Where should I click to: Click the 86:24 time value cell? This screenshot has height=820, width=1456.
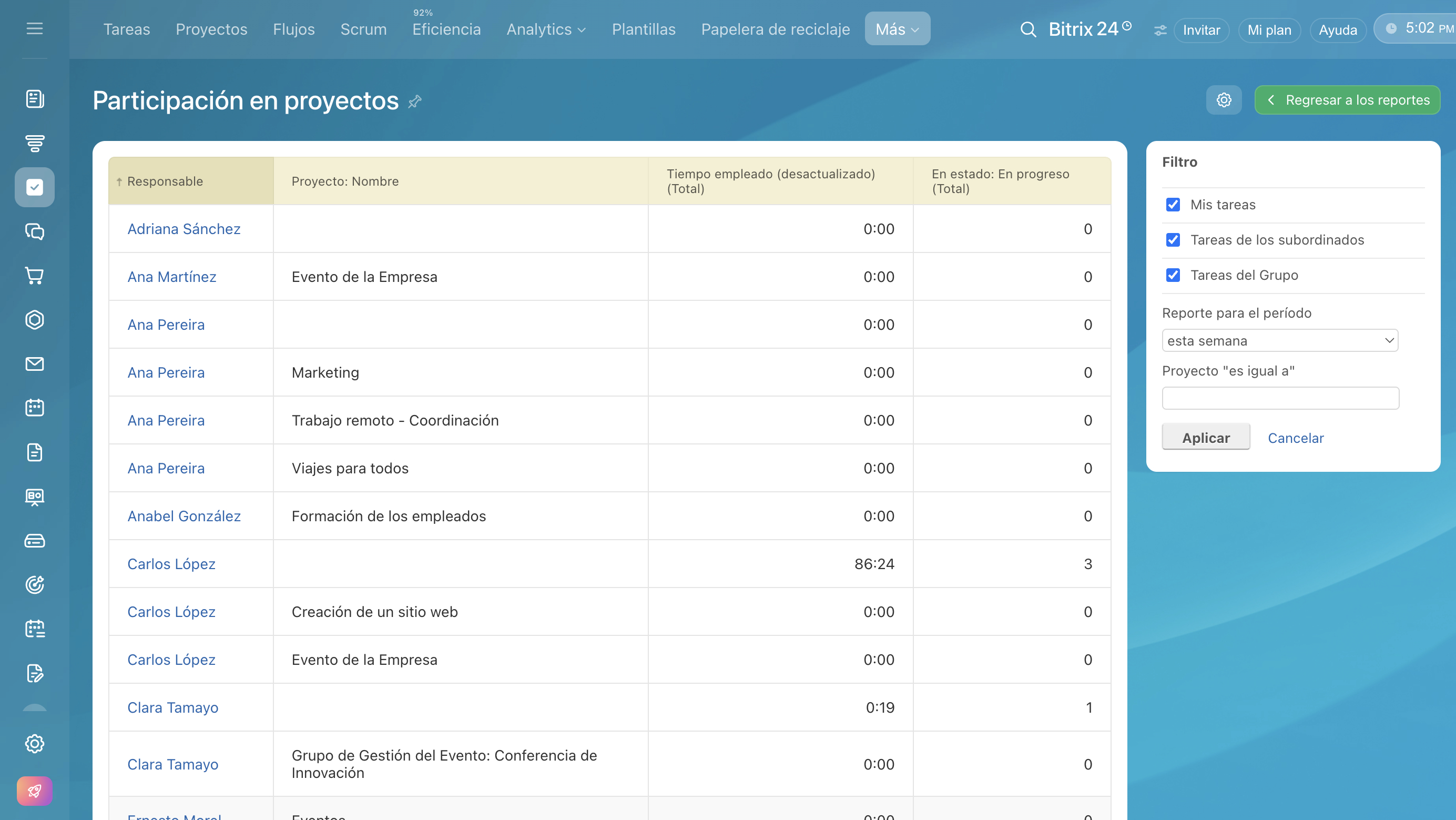pyautogui.click(x=780, y=564)
